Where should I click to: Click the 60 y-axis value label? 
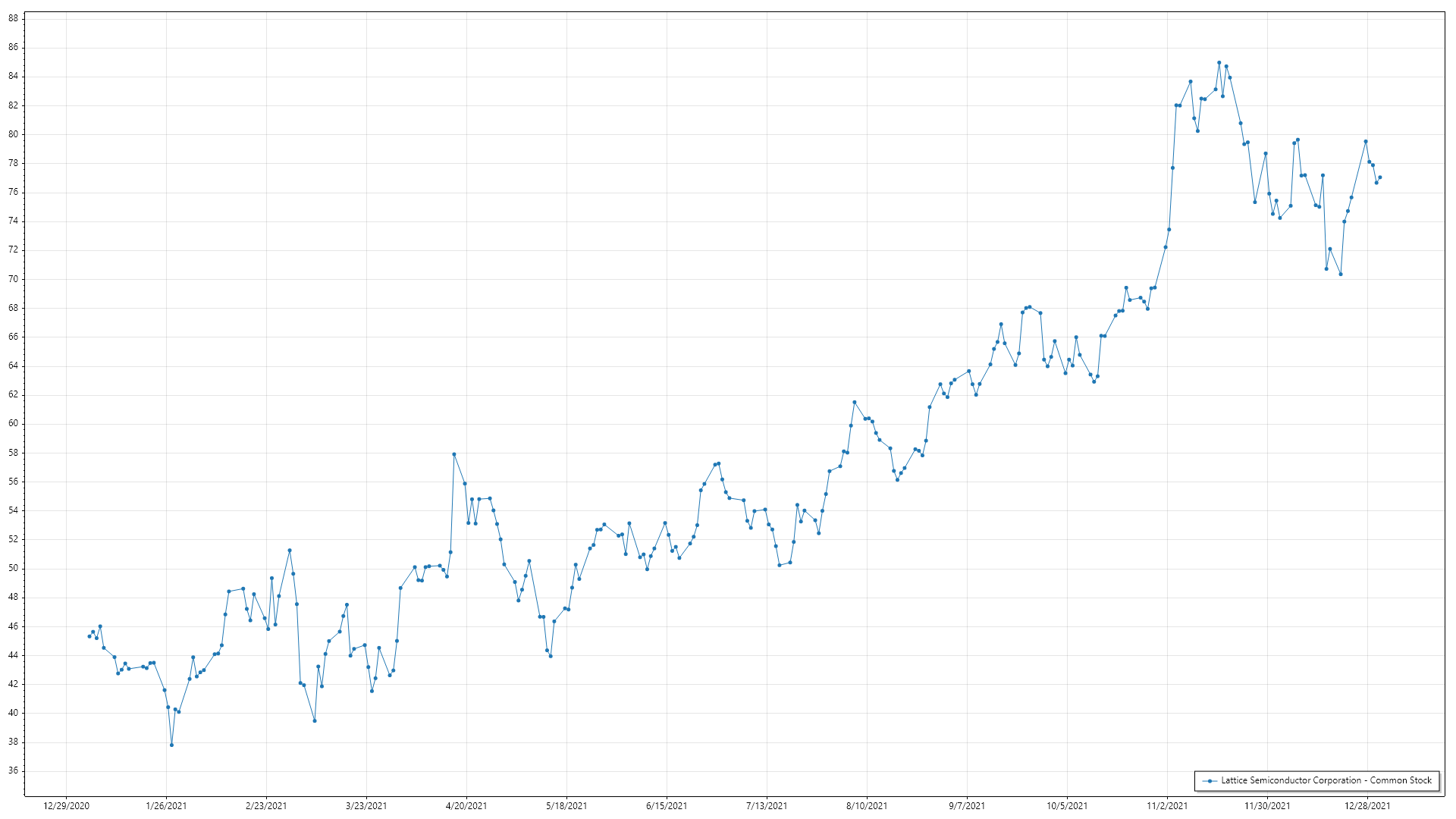tap(14, 424)
